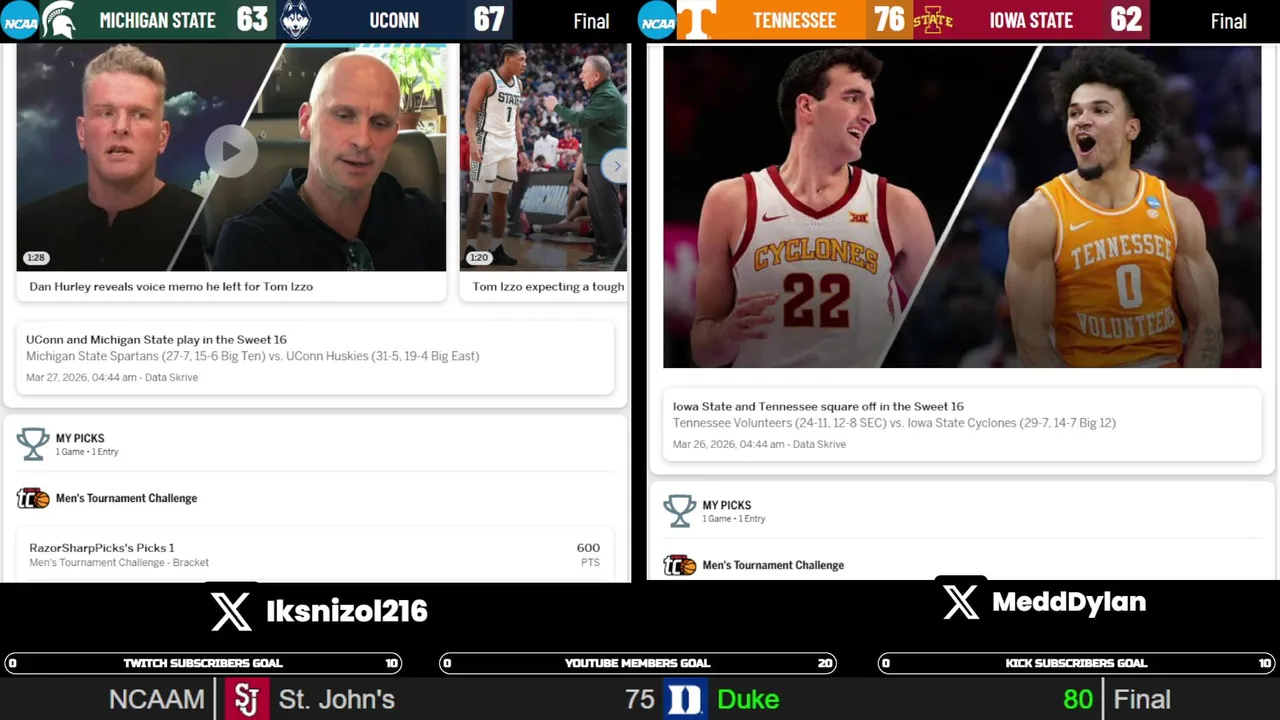Click 1:28 duration badge on Hurley video
Screen dimensions: 1280x720
click(36, 258)
